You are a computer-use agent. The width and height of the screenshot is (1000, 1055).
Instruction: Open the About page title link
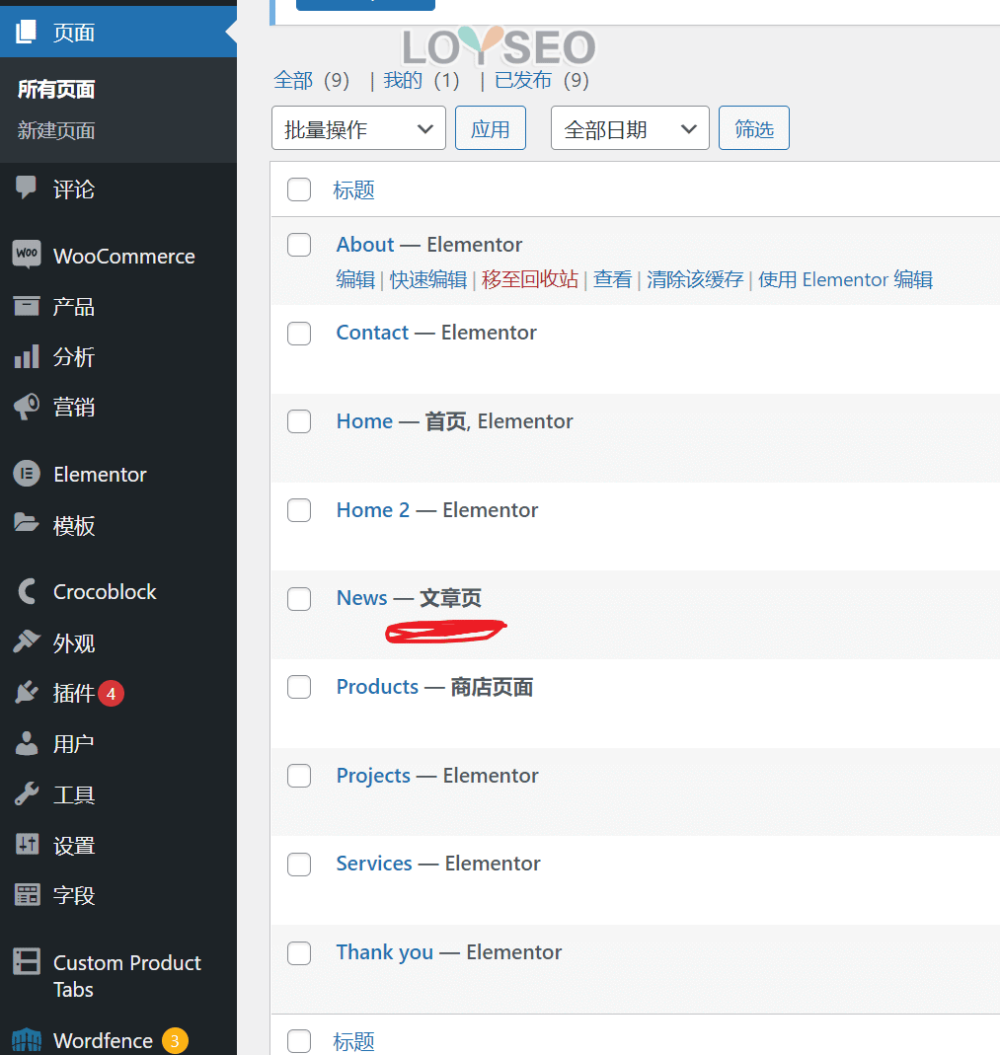coord(365,244)
